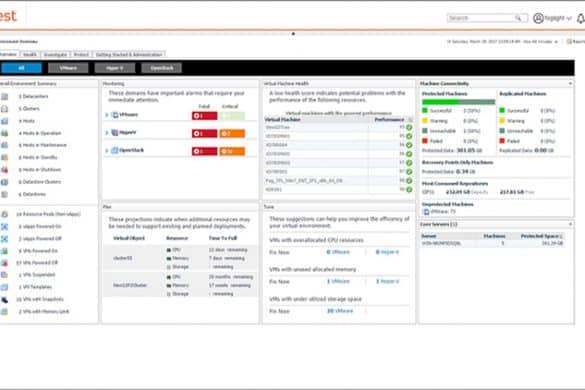Click the Hosts in Standby icon
The width and height of the screenshot is (585, 390).
pos(4,157)
